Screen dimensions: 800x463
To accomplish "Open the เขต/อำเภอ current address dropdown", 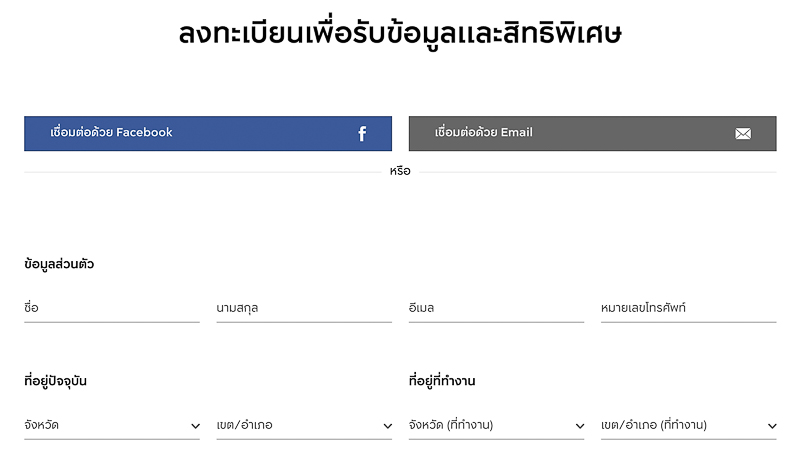I will coord(304,425).
